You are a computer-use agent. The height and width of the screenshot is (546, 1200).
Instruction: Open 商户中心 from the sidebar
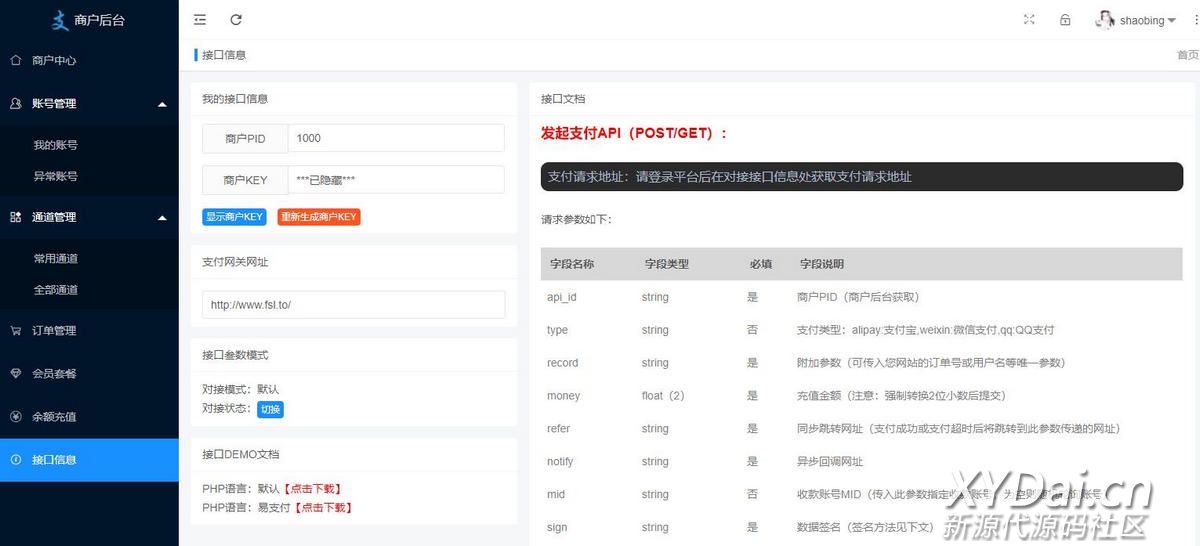pyautogui.click(x=54, y=60)
